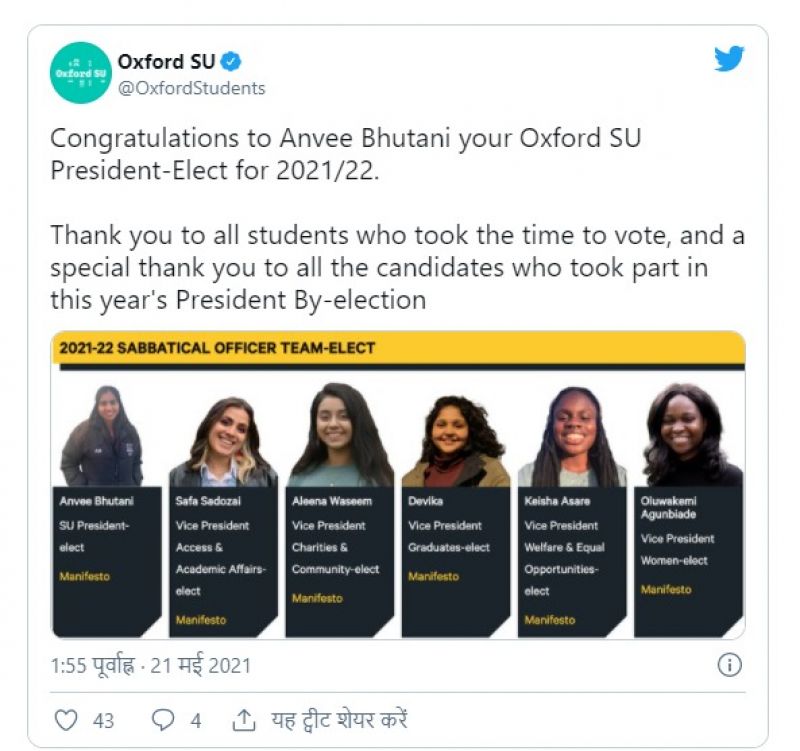Screen dimensions: 800x751
Task: Open the tweet info icon
Action: point(730,665)
